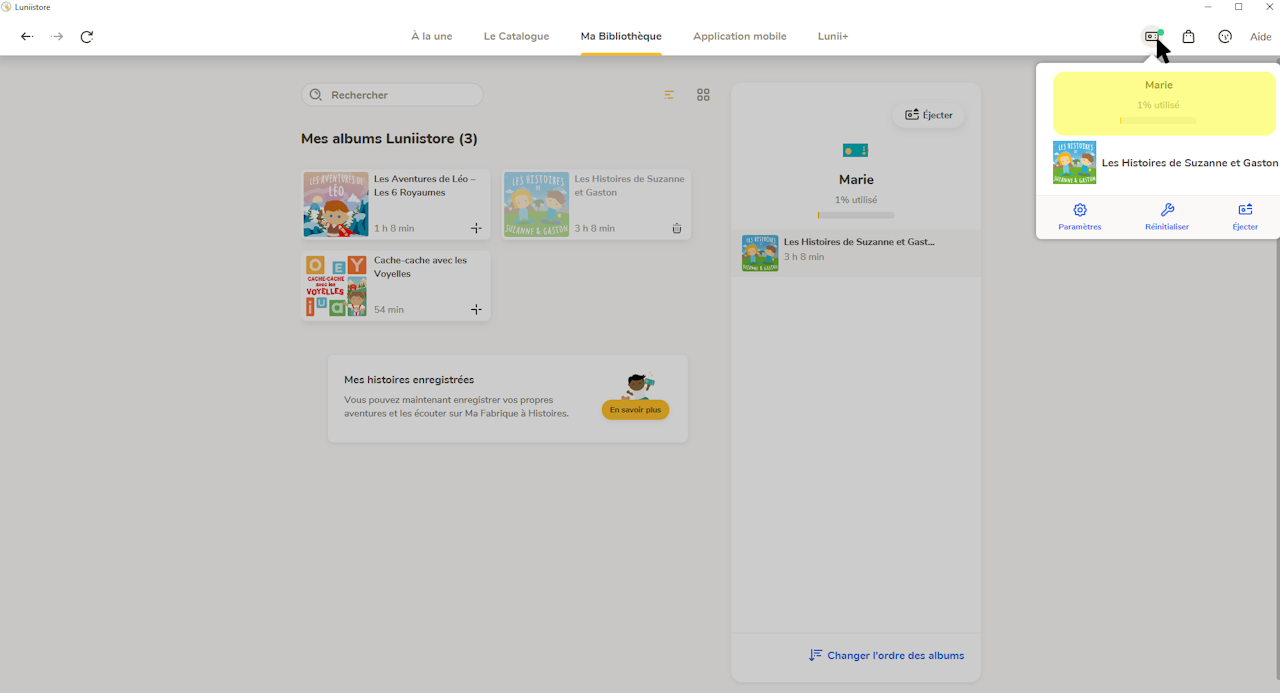Image resolution: width=1280 pixels, height=693 pixels.
Task: Toggle the connected device icon in header
Action: tap(1153, 36)
